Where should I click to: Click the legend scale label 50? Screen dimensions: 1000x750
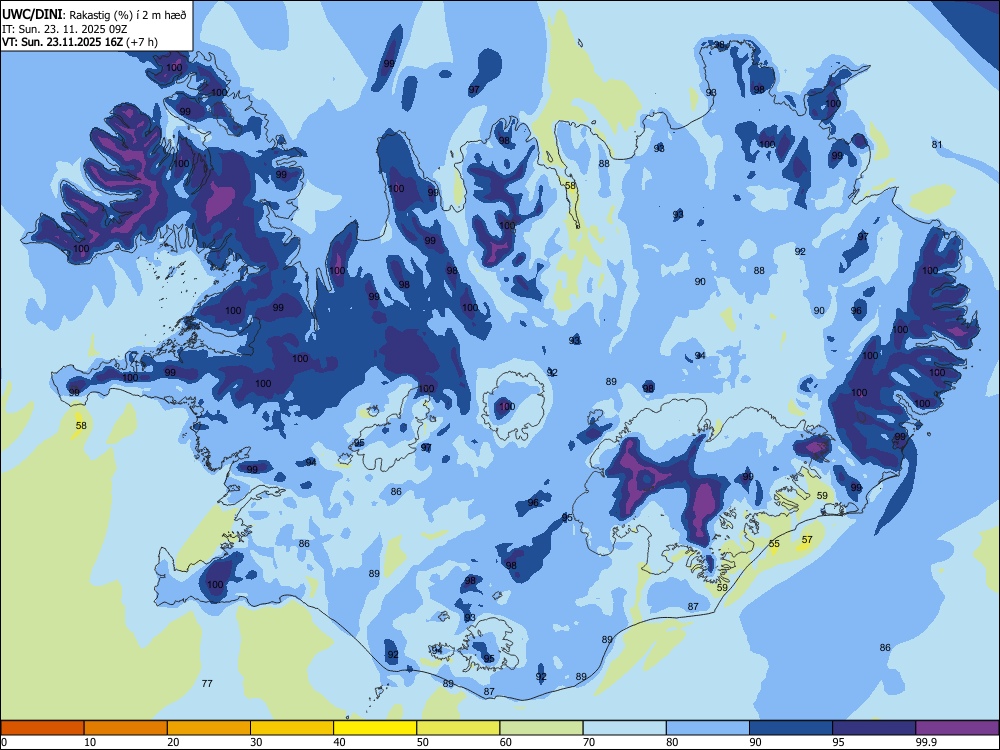click(423, 742)
